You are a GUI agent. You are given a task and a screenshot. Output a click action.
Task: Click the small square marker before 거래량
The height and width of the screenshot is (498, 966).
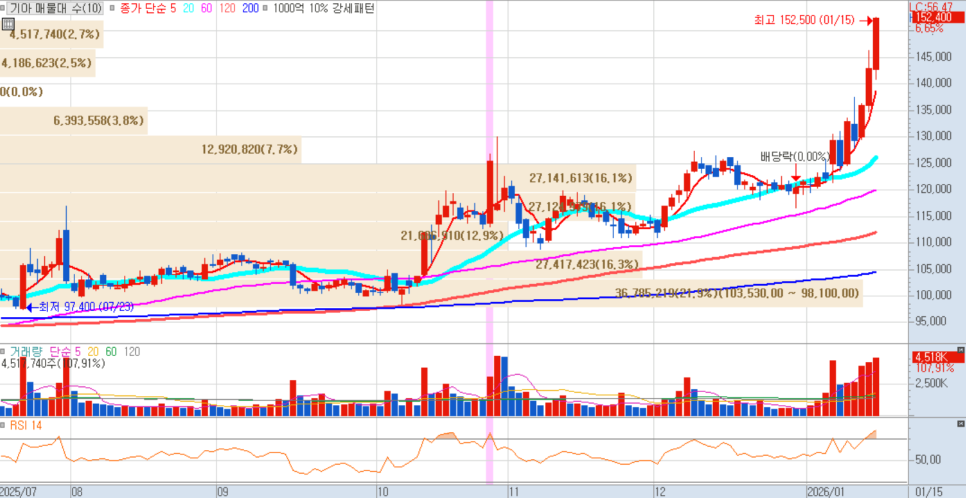(x=4, y=352)
